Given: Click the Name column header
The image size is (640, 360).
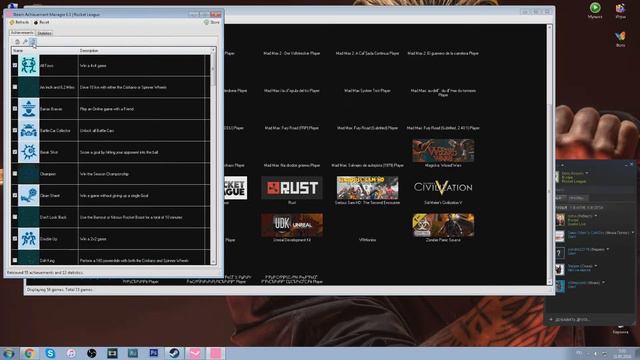Looking at the screenshot, I should [45, 51].
